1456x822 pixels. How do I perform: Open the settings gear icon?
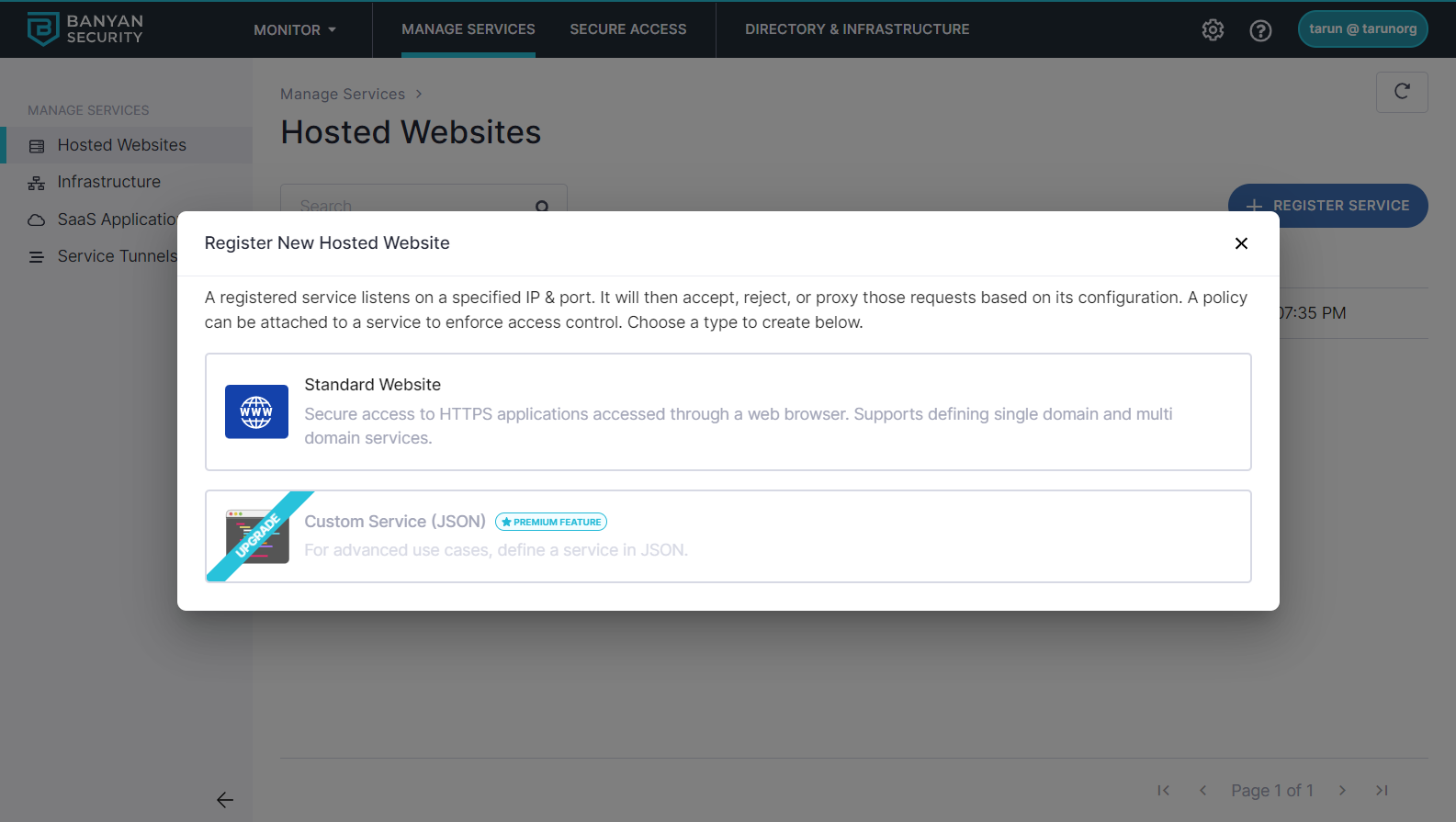click(x=1213, y=30)
